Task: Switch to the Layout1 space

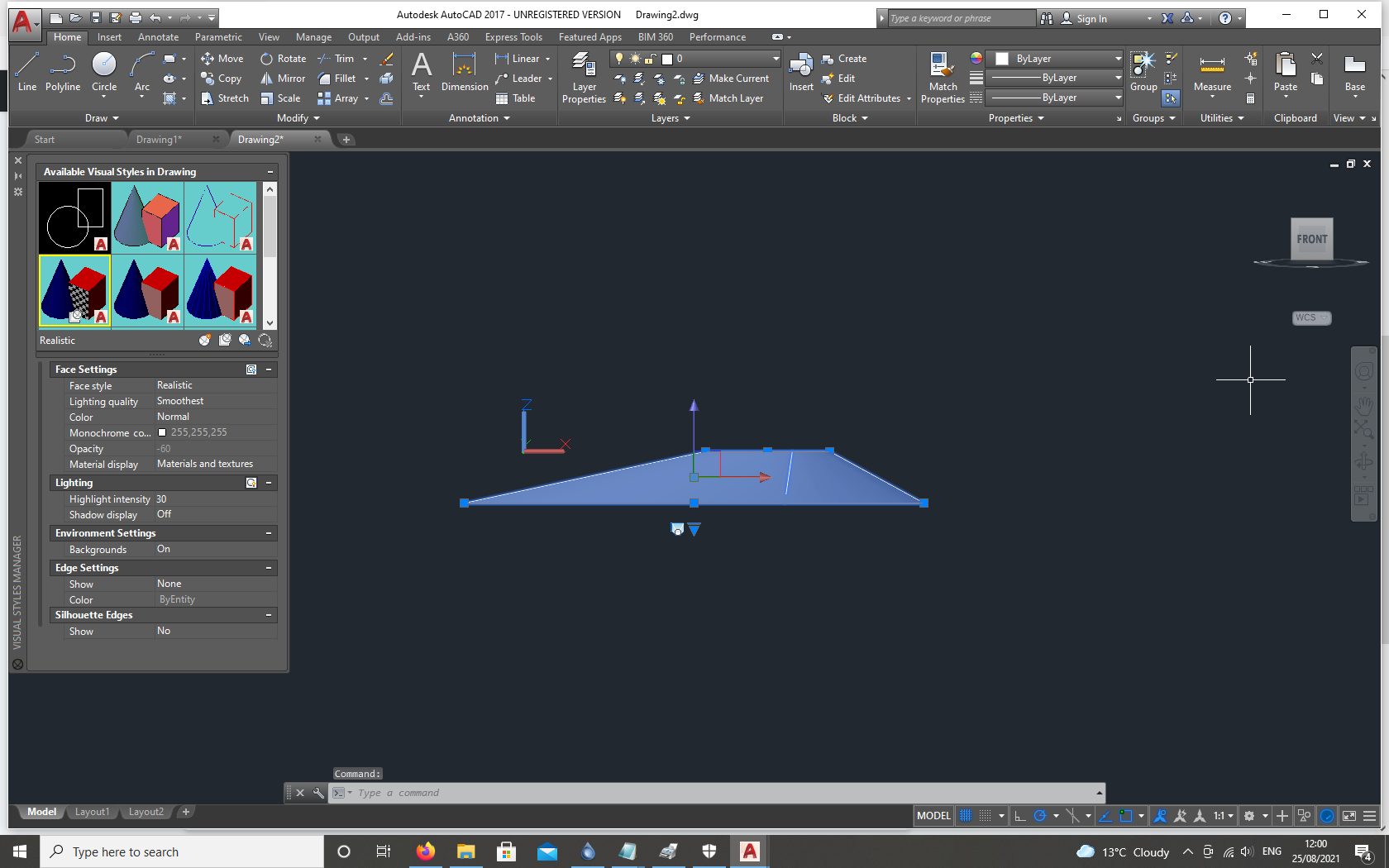Action: (92, 812)
